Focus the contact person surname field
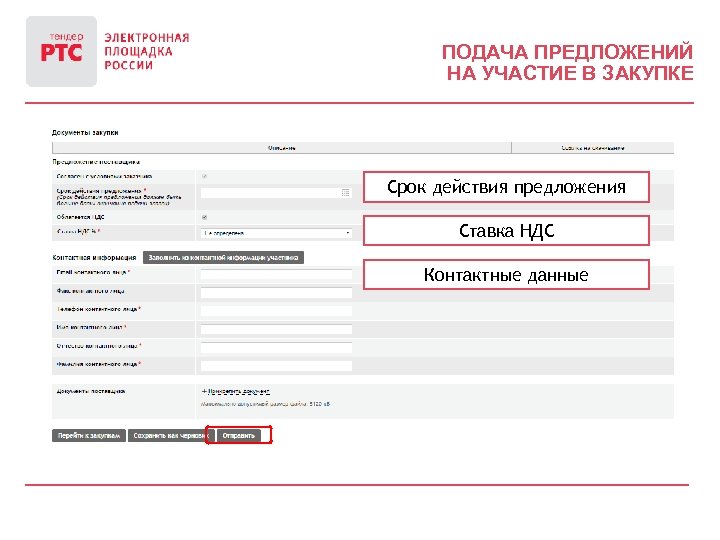This screenshot has height=540, width=720. coord(276,366)
